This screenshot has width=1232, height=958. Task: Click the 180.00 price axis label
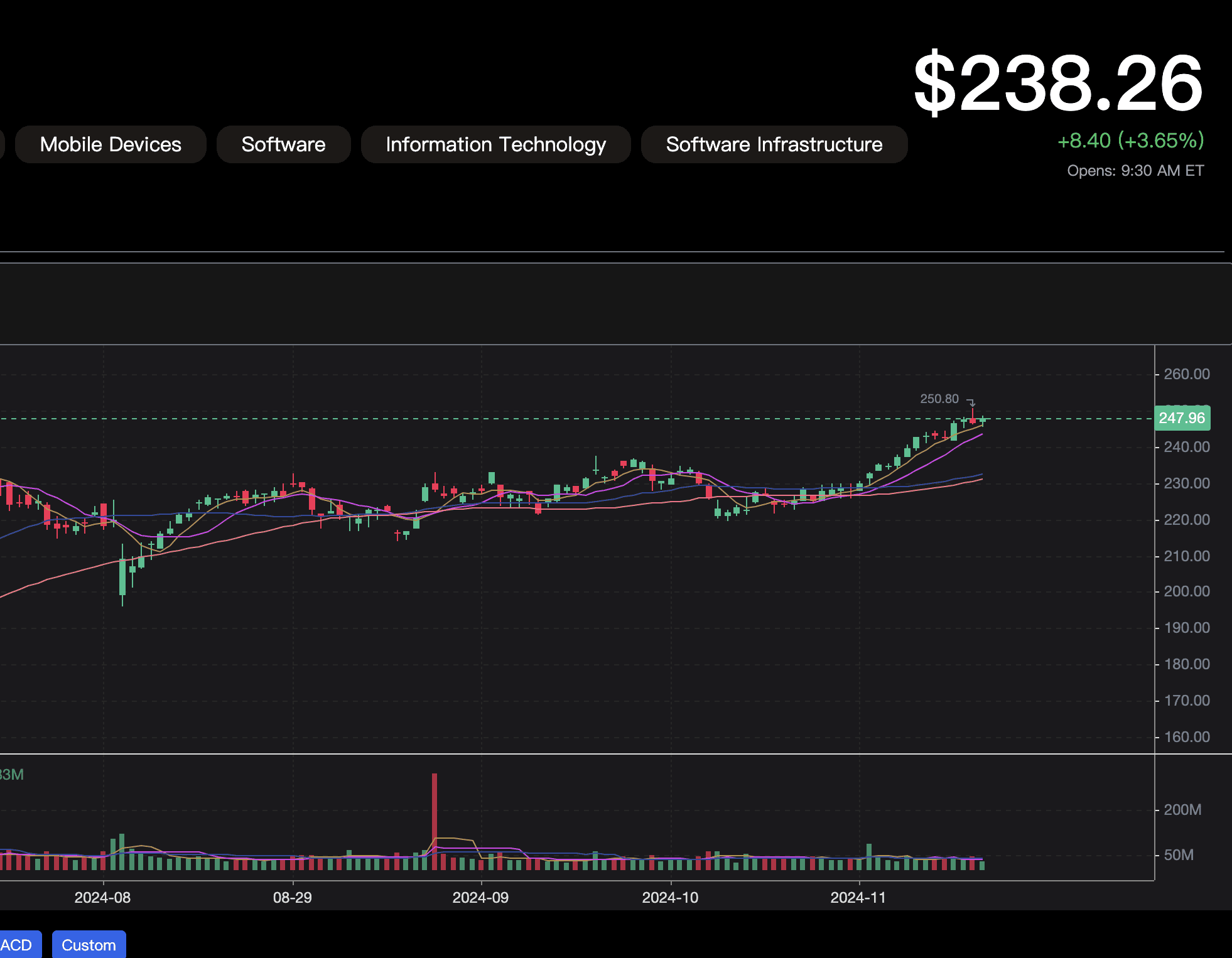pos(1187,664)
